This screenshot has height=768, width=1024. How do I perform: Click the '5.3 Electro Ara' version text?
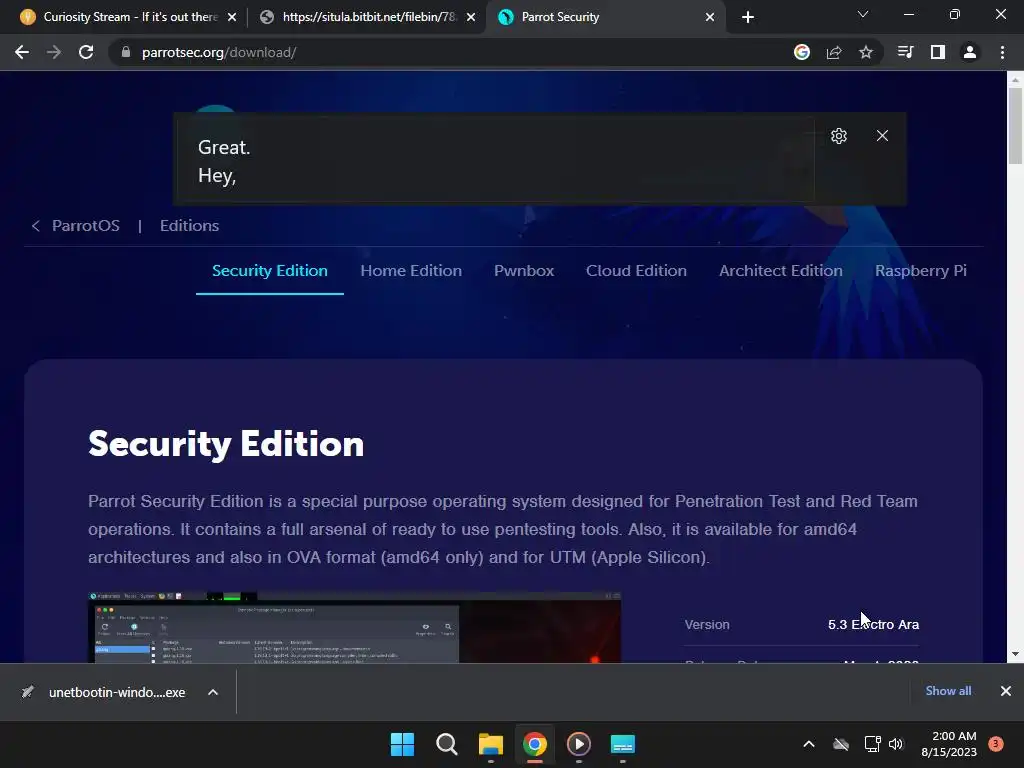[873, 624]
